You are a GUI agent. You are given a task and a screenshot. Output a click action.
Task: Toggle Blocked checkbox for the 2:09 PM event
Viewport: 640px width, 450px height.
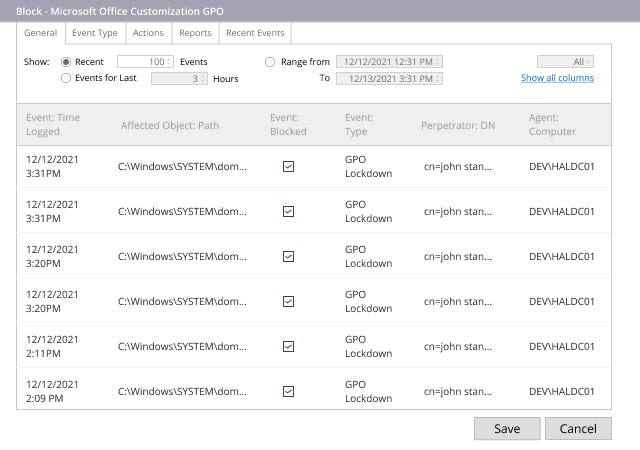(x=289, y=391)
